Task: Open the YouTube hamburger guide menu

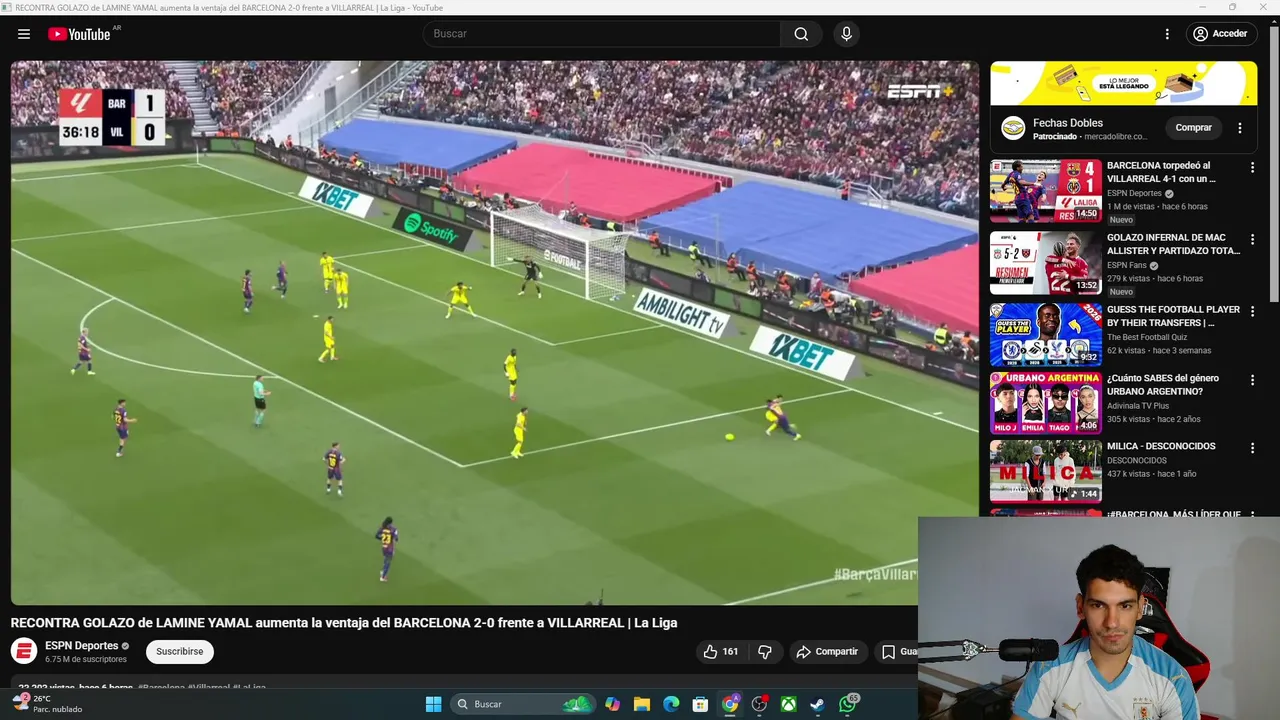Action: click(x=24, y=34)
